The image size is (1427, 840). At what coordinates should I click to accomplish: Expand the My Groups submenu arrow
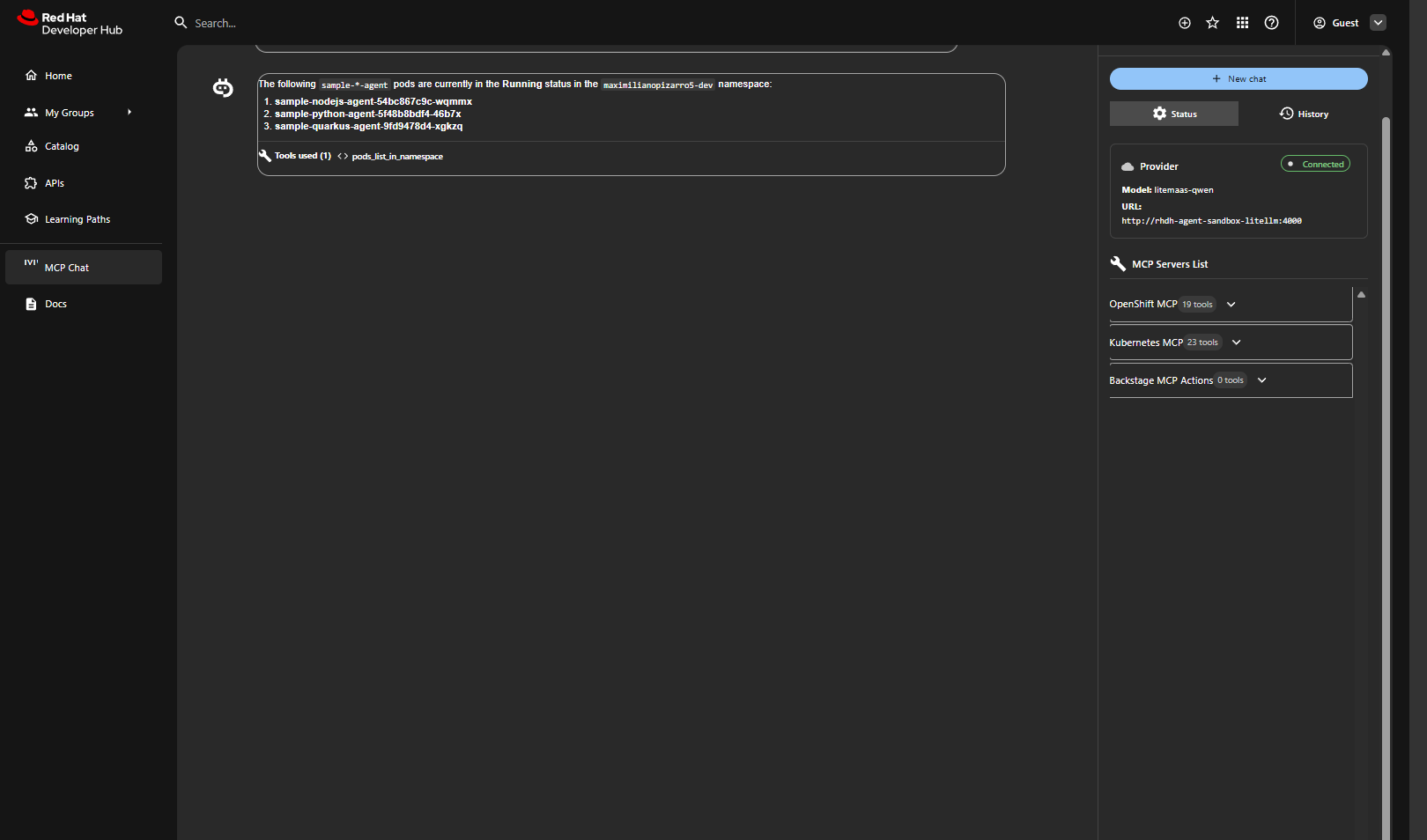tap(129, 113)
